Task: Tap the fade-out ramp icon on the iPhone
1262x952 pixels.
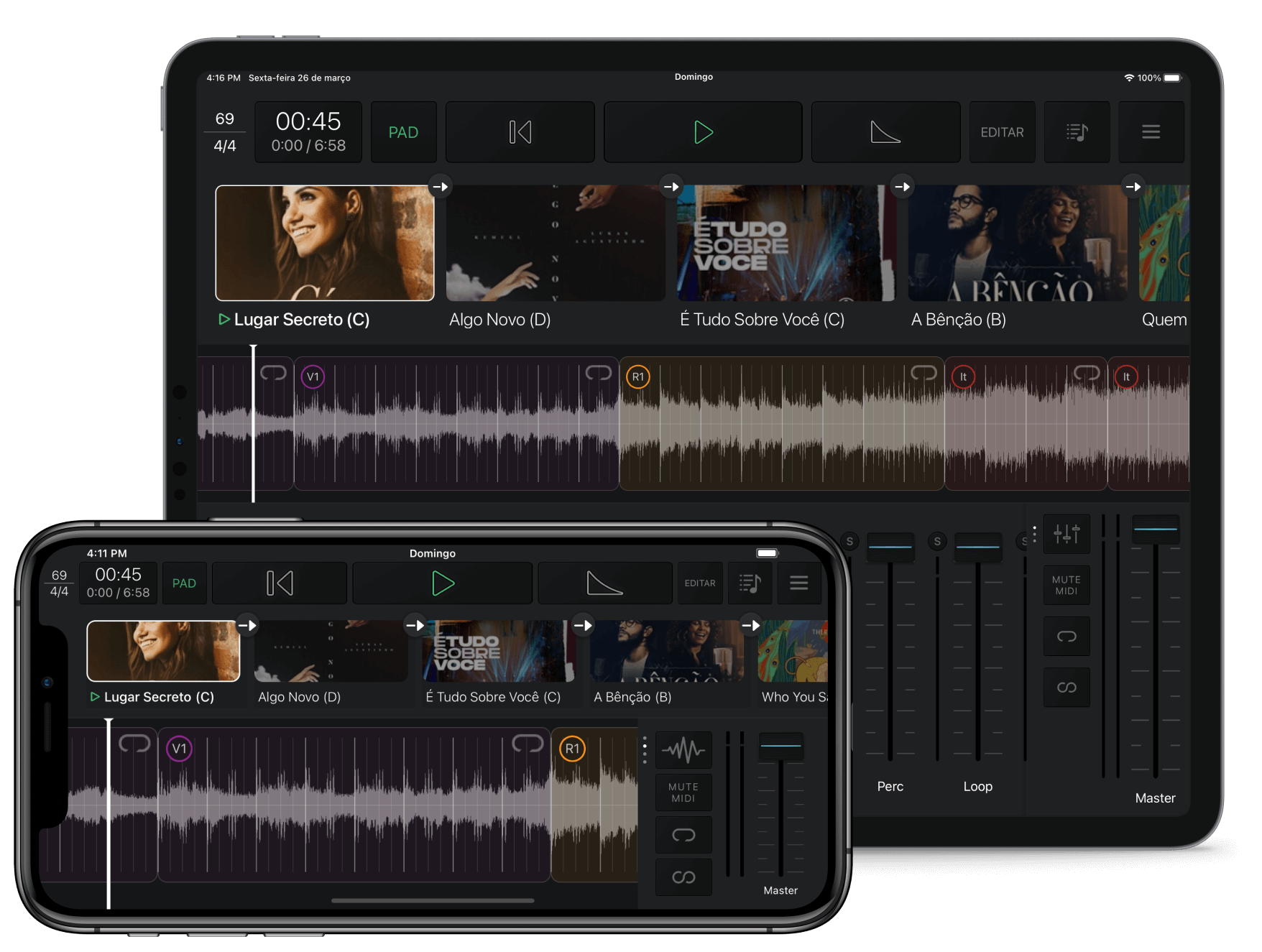Action: [604, 583]
